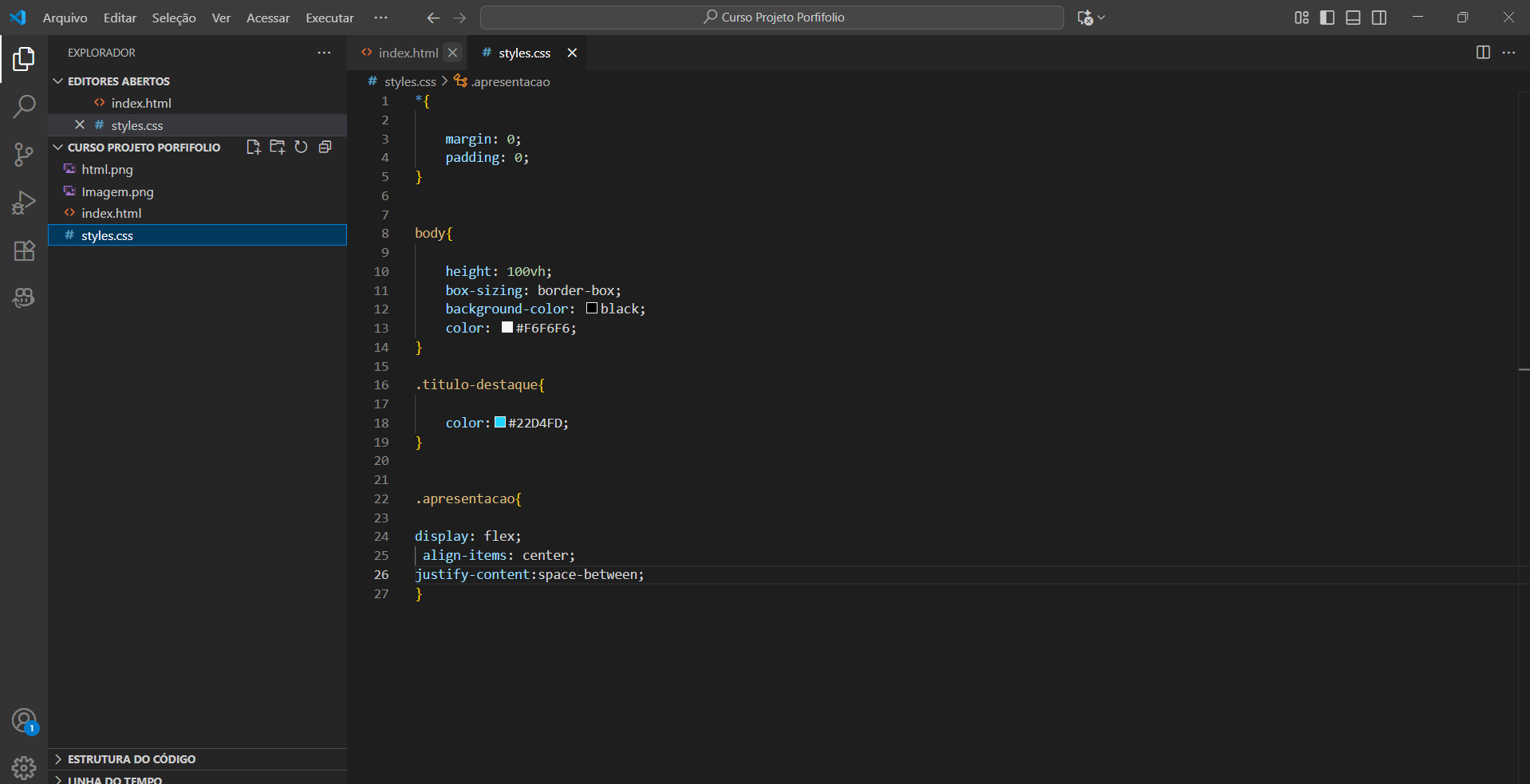
Task: Open the Arquivo menu
Action: (65, 18)
